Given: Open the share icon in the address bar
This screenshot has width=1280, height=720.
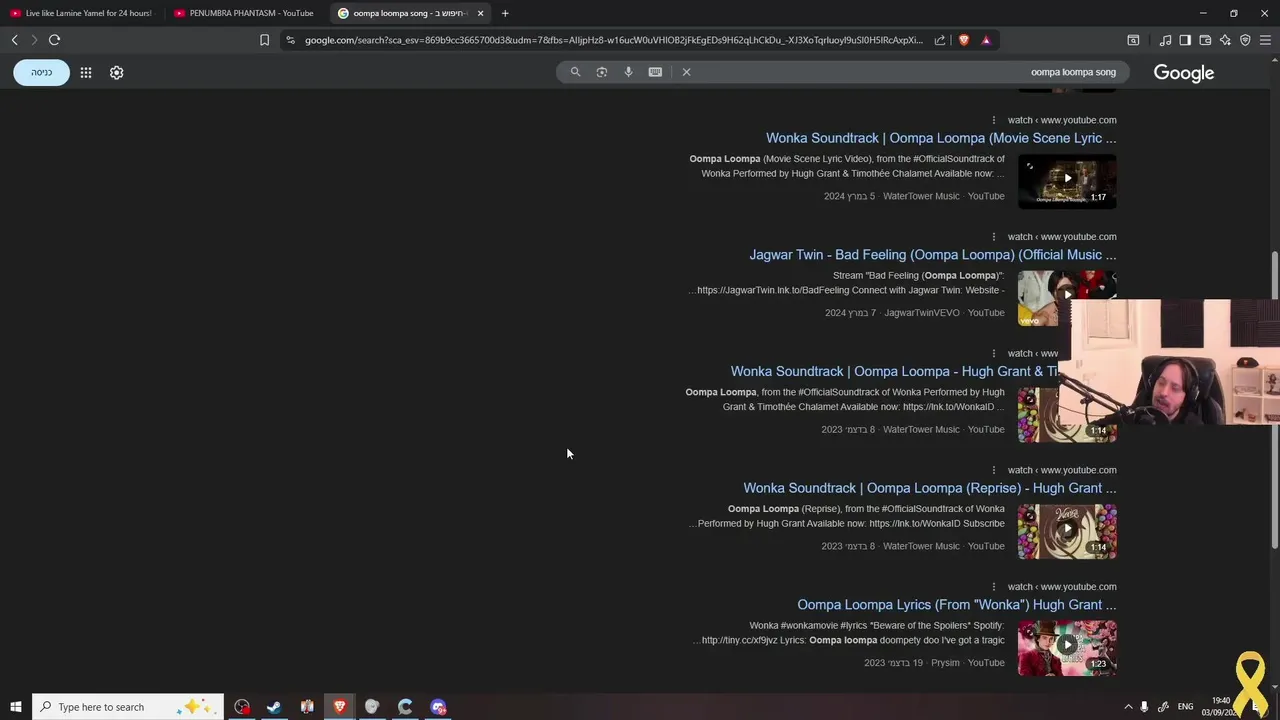Looking at the screenshot, I should 940,40.
